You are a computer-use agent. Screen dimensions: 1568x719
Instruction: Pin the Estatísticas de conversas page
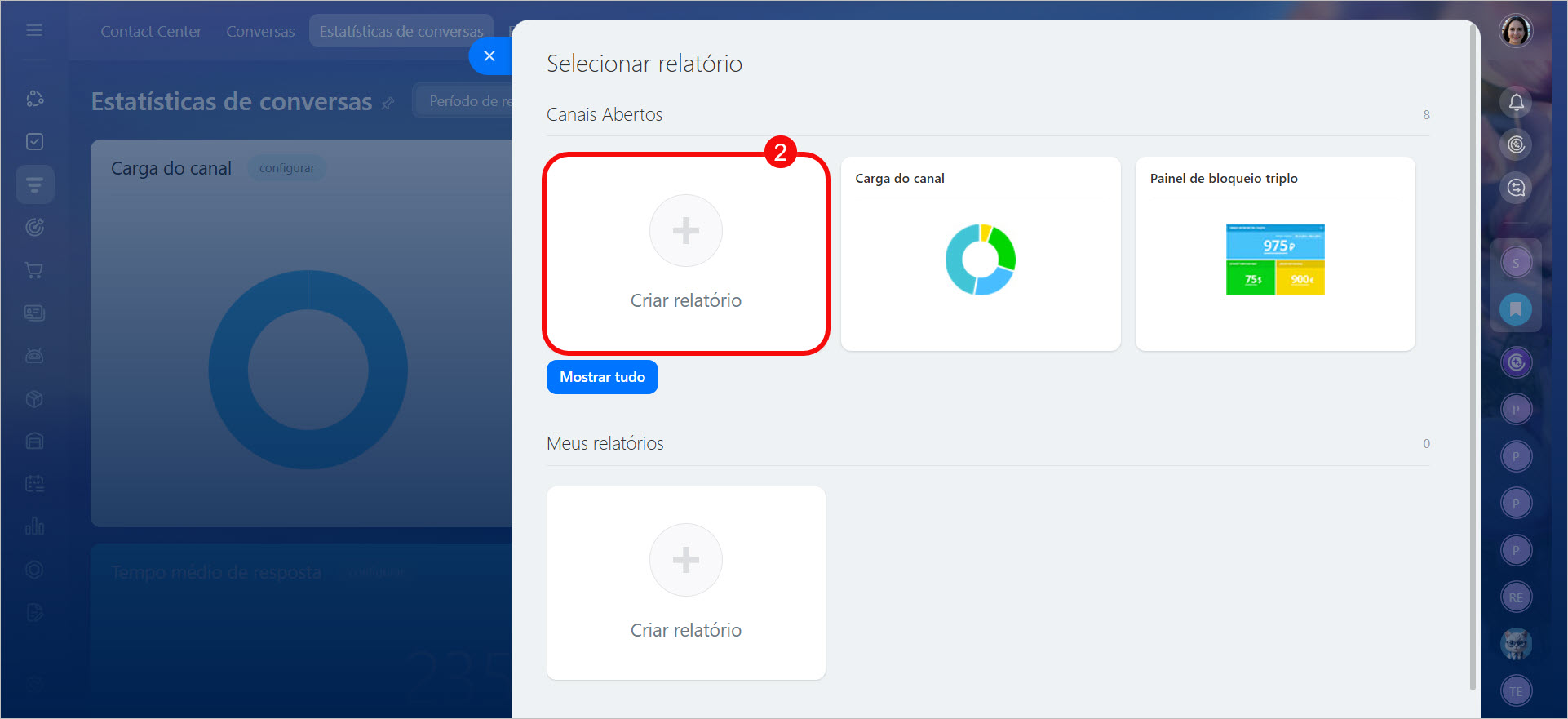pyautogui.click(x=388, y=103)
